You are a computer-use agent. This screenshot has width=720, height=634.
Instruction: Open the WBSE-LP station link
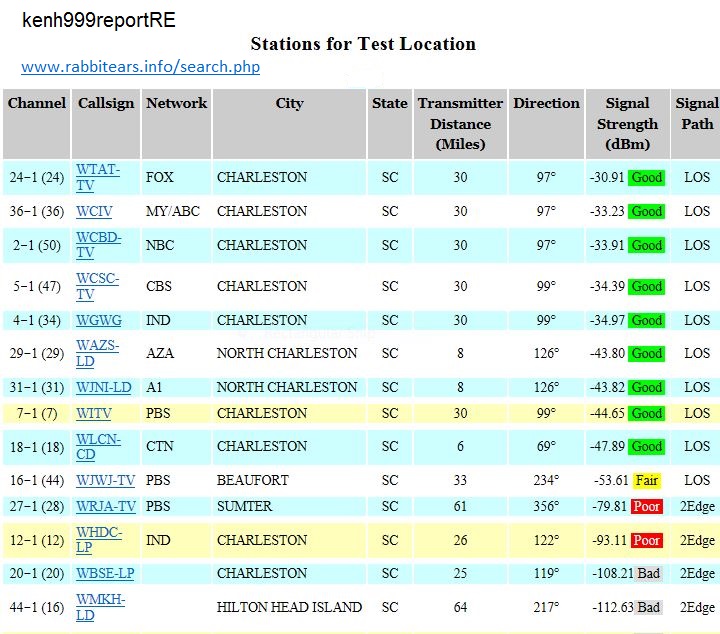(105, 573)
